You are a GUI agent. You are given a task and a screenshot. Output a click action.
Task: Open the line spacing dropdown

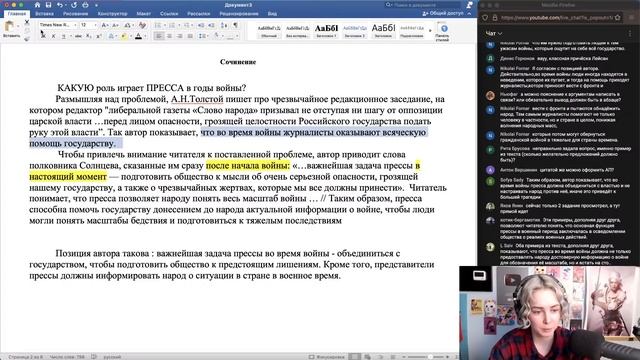click(x=203, y=36)
